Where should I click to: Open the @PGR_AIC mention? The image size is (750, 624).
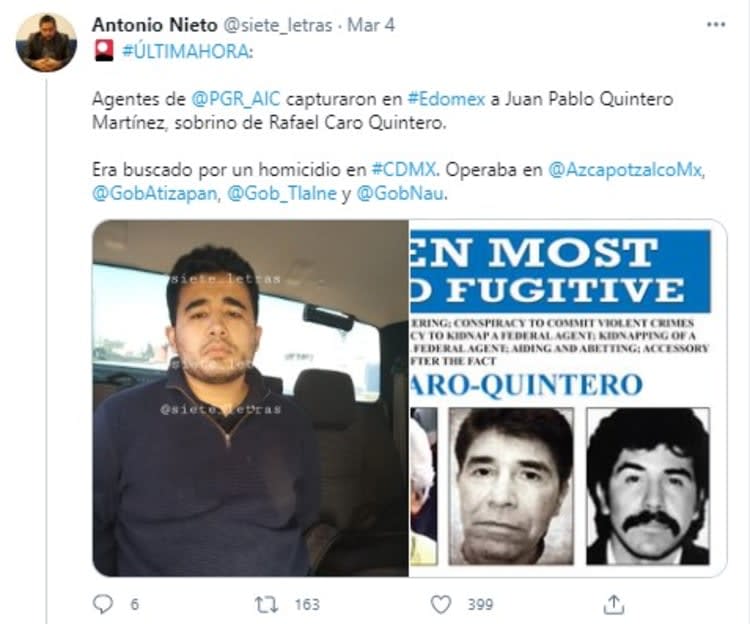click(x=235, y=99)
